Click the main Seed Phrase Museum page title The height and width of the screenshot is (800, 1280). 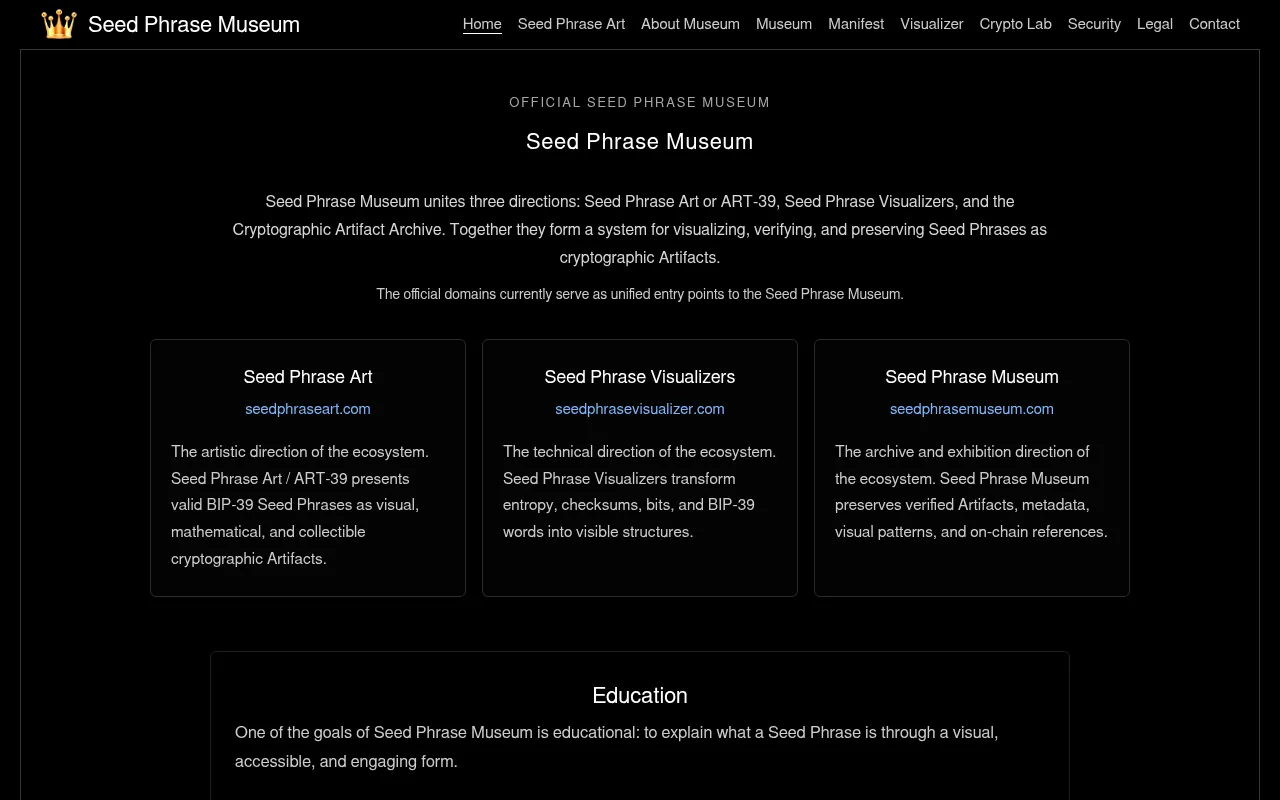pyautogui.click(x=640, y=142)
